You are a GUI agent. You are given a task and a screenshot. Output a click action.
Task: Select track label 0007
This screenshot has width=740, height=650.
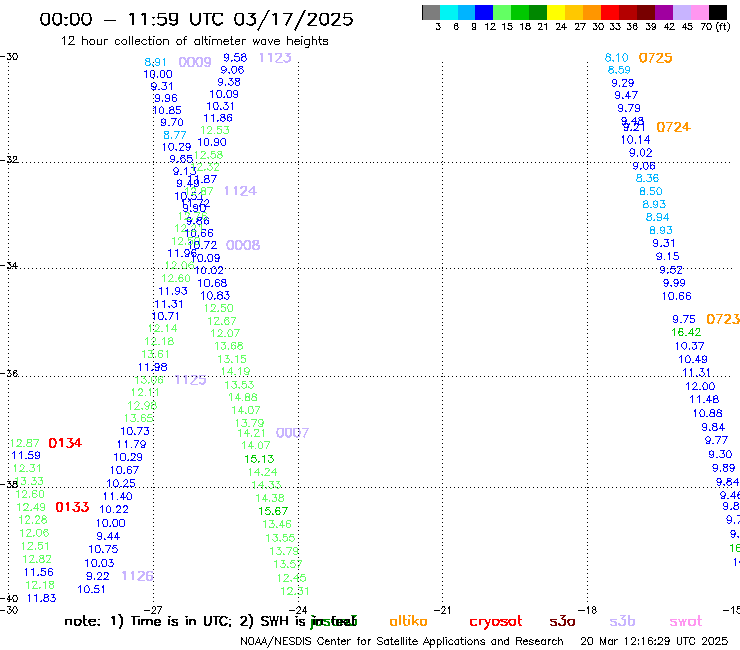[x=292, y=433]
